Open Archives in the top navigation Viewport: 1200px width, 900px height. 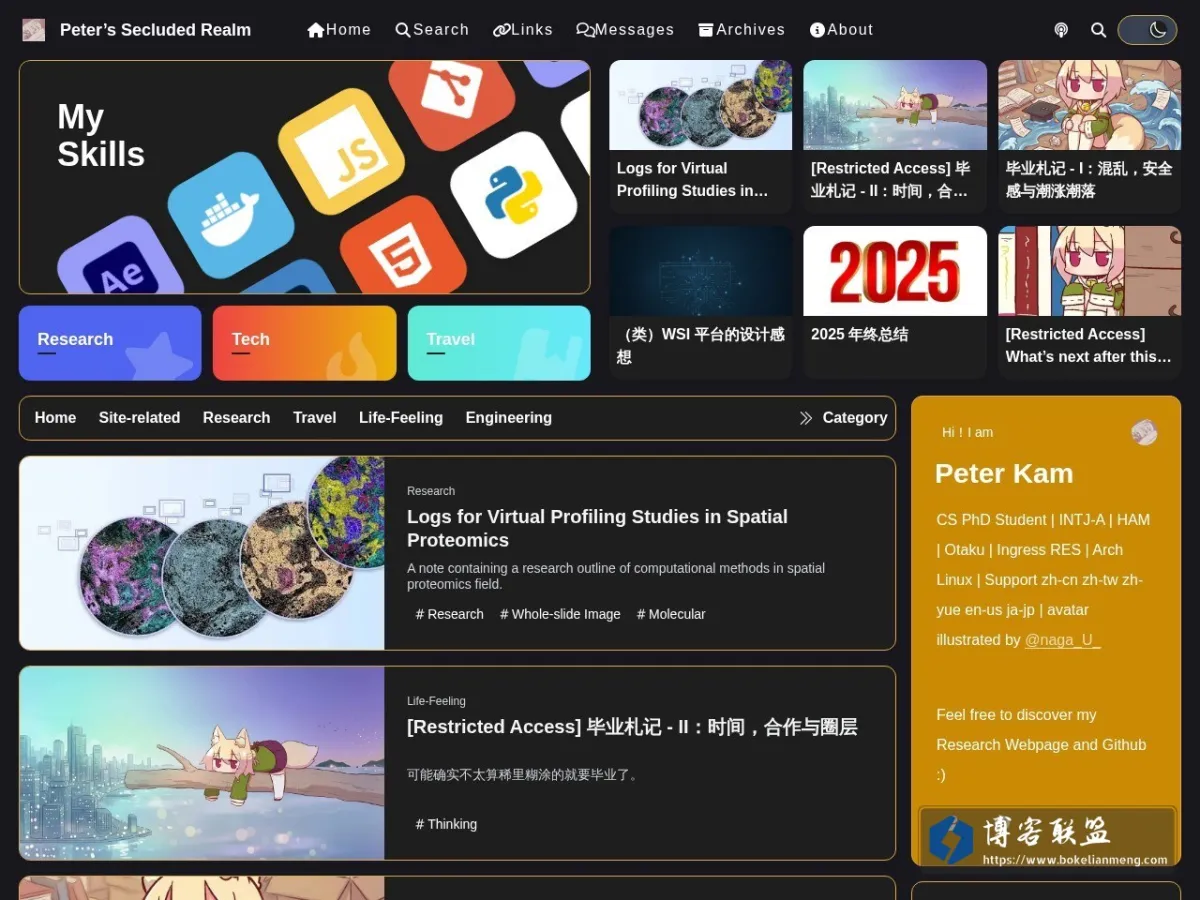742,30
